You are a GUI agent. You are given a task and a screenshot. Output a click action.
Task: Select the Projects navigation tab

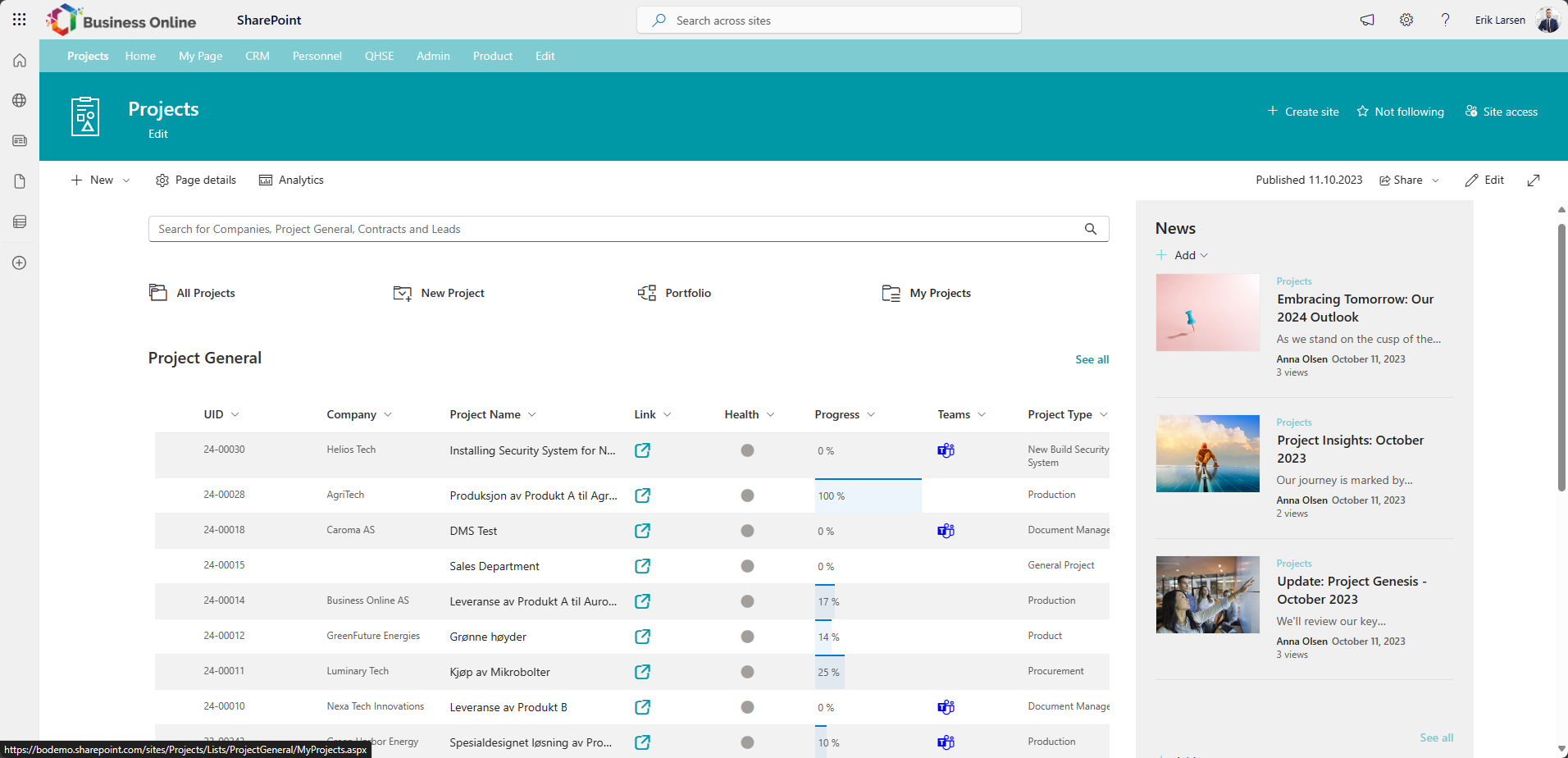[88, 56]
